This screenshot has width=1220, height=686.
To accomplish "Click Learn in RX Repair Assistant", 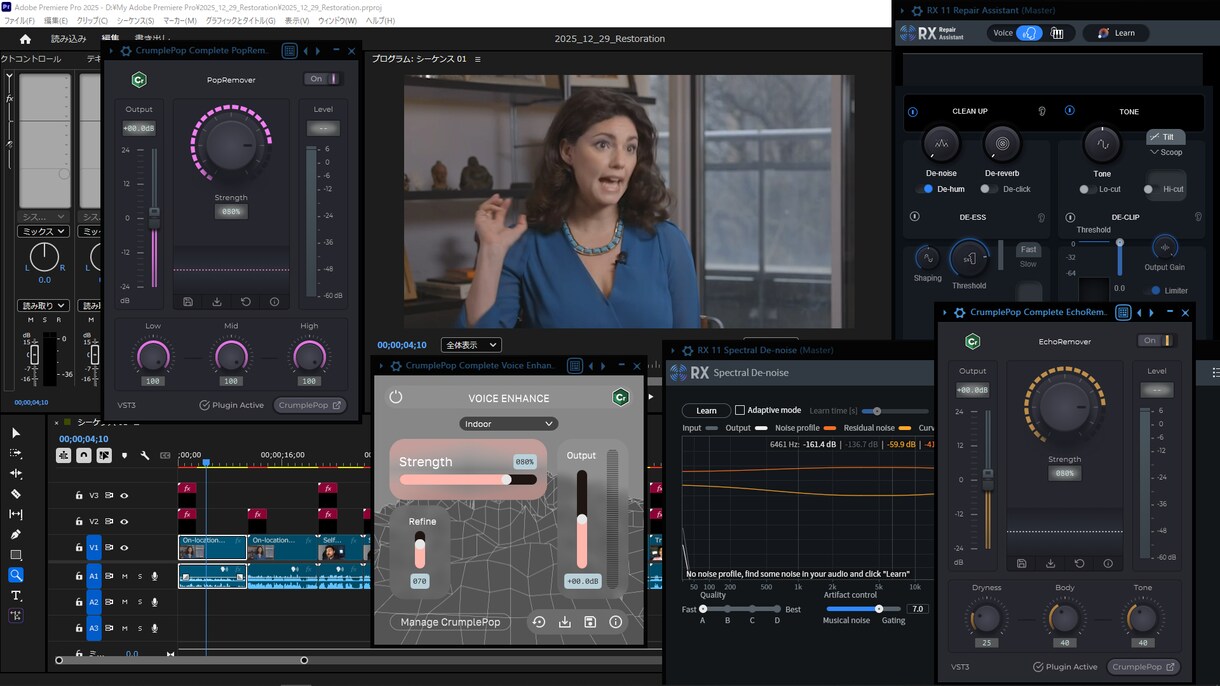I will [1116, 33].
